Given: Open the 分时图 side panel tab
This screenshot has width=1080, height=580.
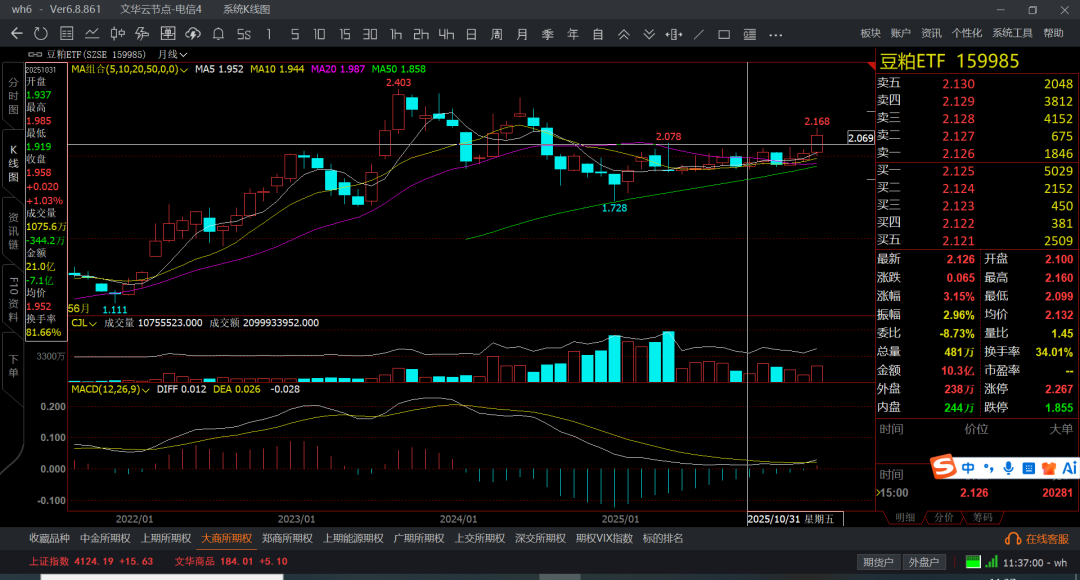Looking at the screenshot, I should [13, 95].
